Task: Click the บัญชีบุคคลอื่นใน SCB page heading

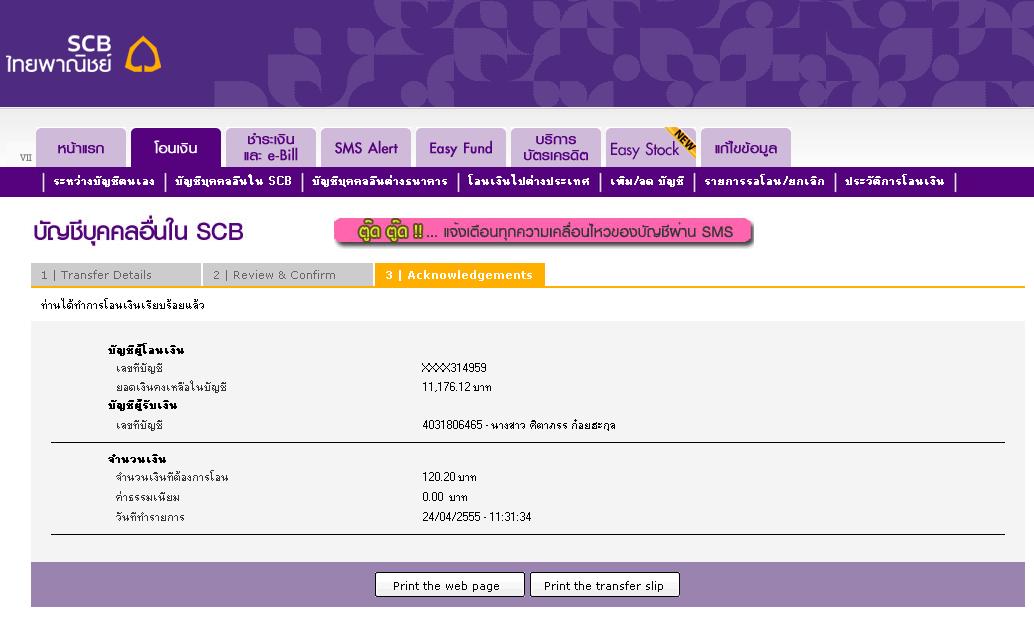Action: click(x=138, y=232)
